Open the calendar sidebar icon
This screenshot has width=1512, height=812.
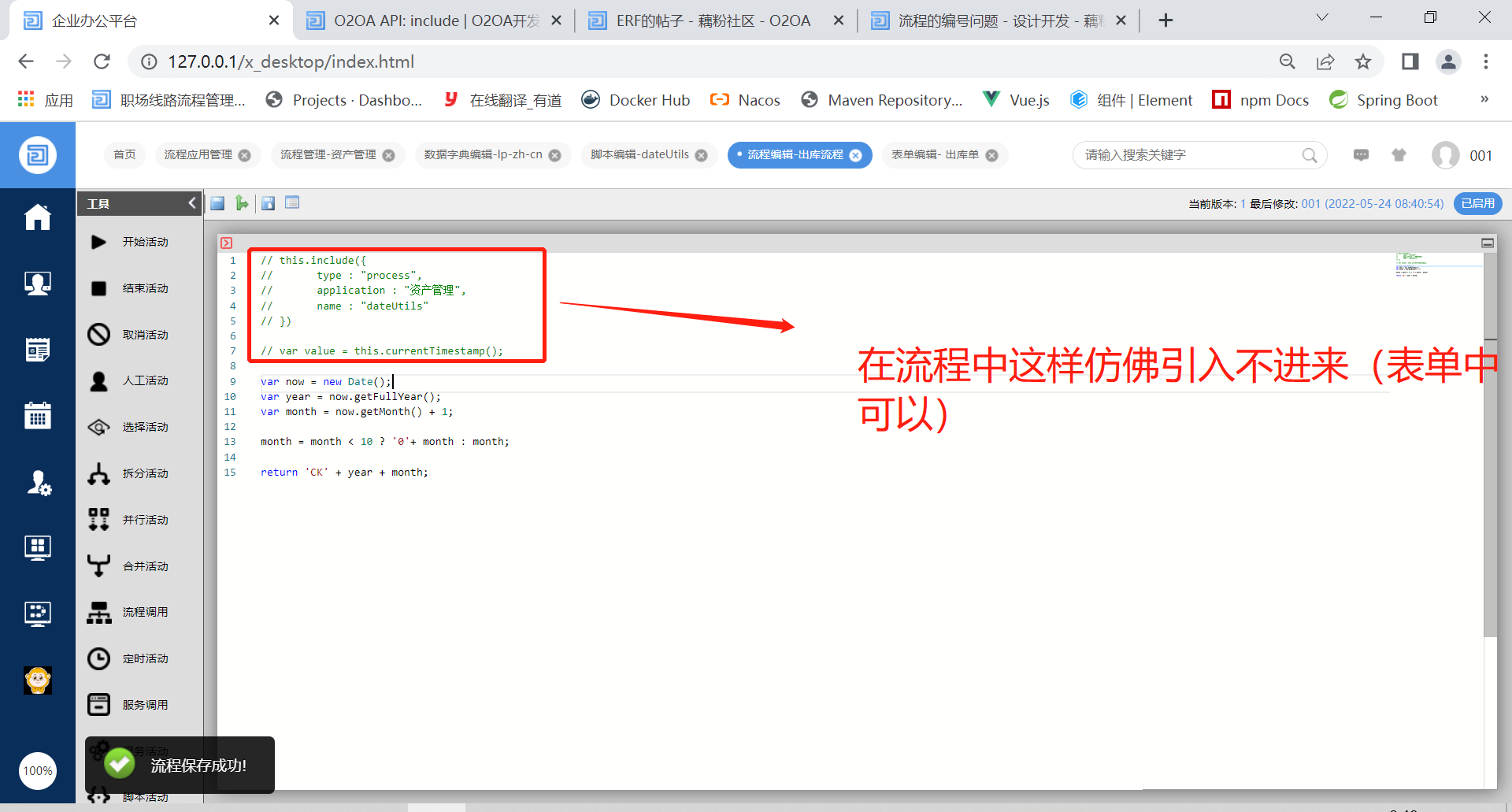pos(38,415)
